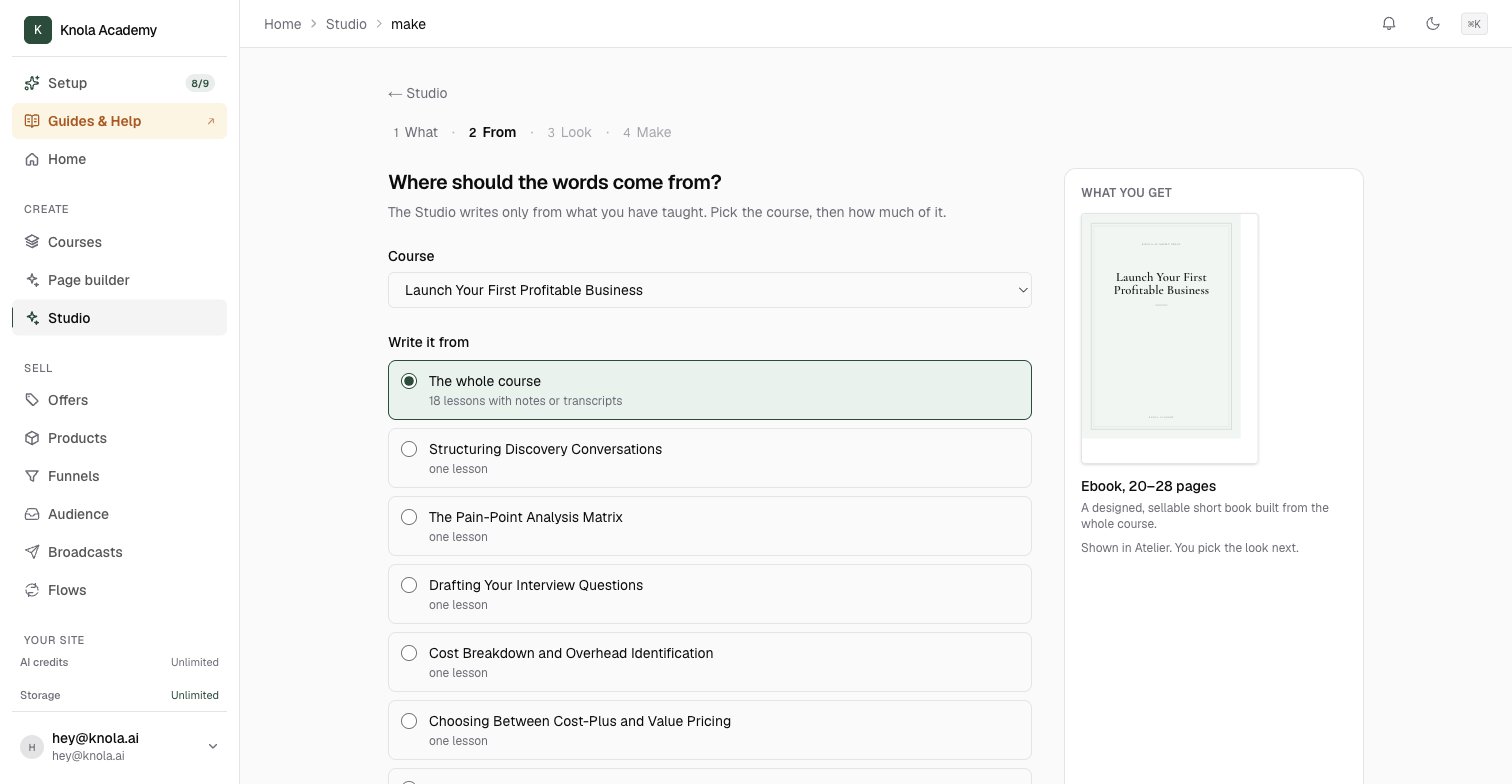Click the Funnels filter icon

pos(32,476)
